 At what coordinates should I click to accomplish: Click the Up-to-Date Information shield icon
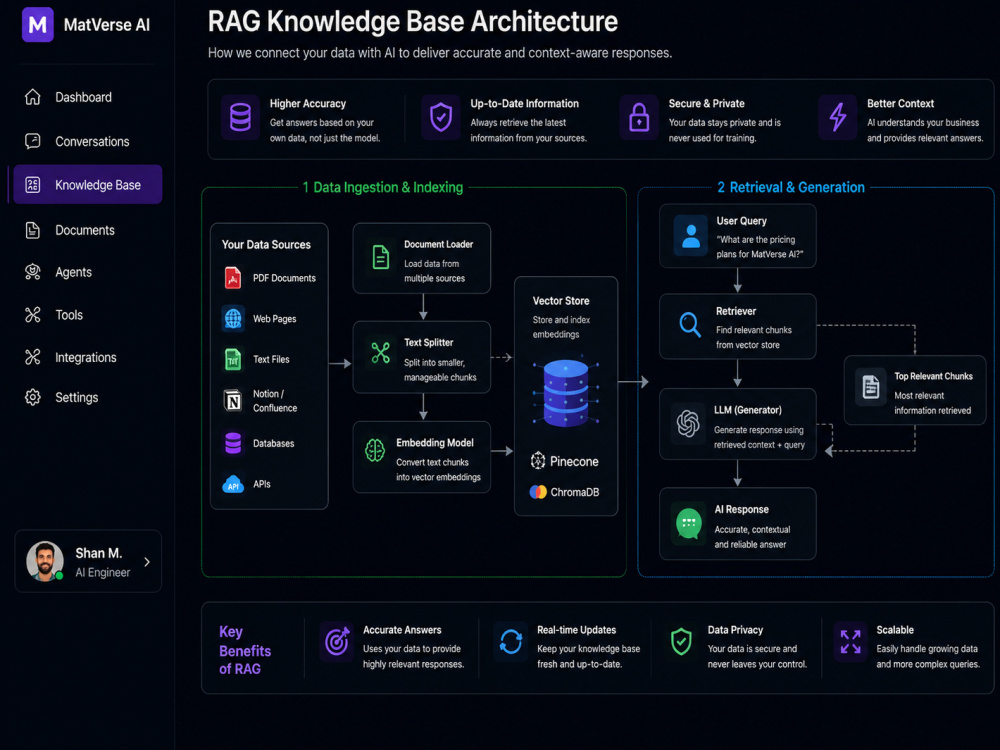point(441,117)
